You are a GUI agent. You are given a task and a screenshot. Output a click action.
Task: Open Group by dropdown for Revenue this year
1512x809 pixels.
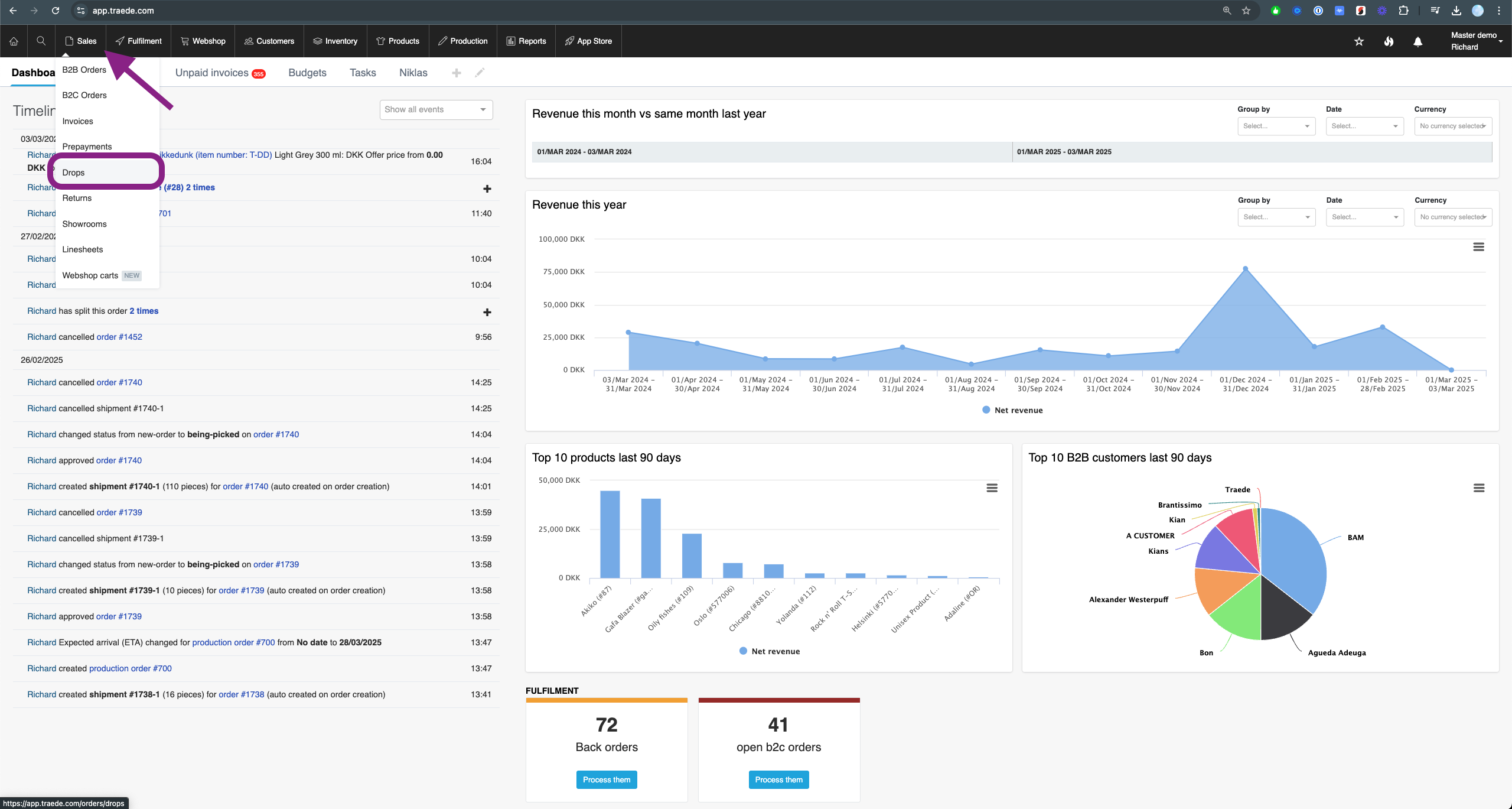click(x=1276, y=217)
